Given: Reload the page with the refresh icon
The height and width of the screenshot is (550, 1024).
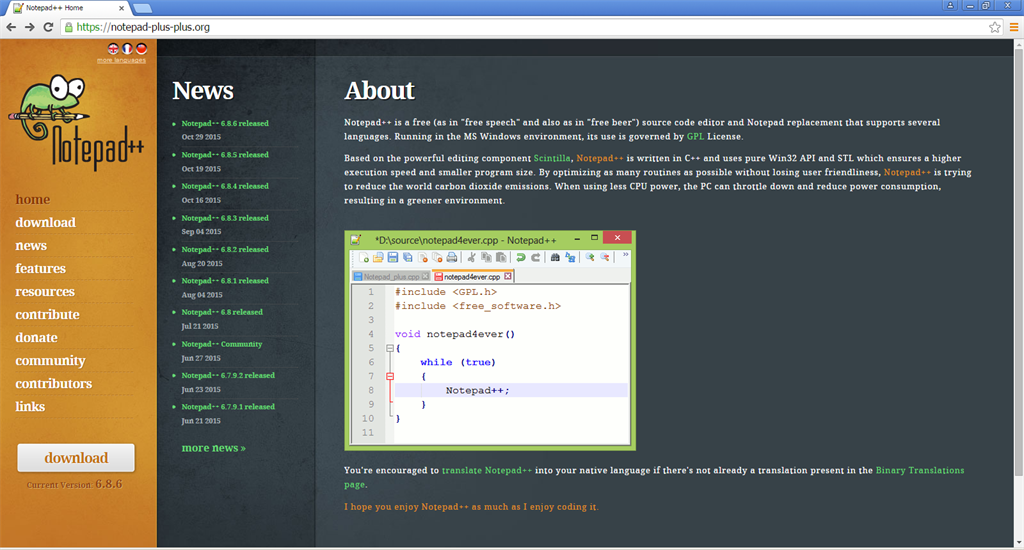Looking at the screenshot, I should coord(48,27).
